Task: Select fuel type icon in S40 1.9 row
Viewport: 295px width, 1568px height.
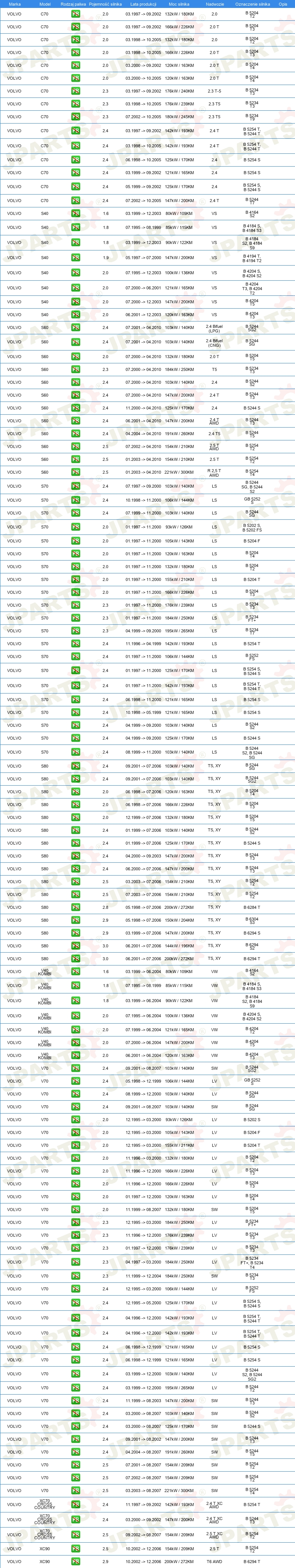Action: pos(75,258)
